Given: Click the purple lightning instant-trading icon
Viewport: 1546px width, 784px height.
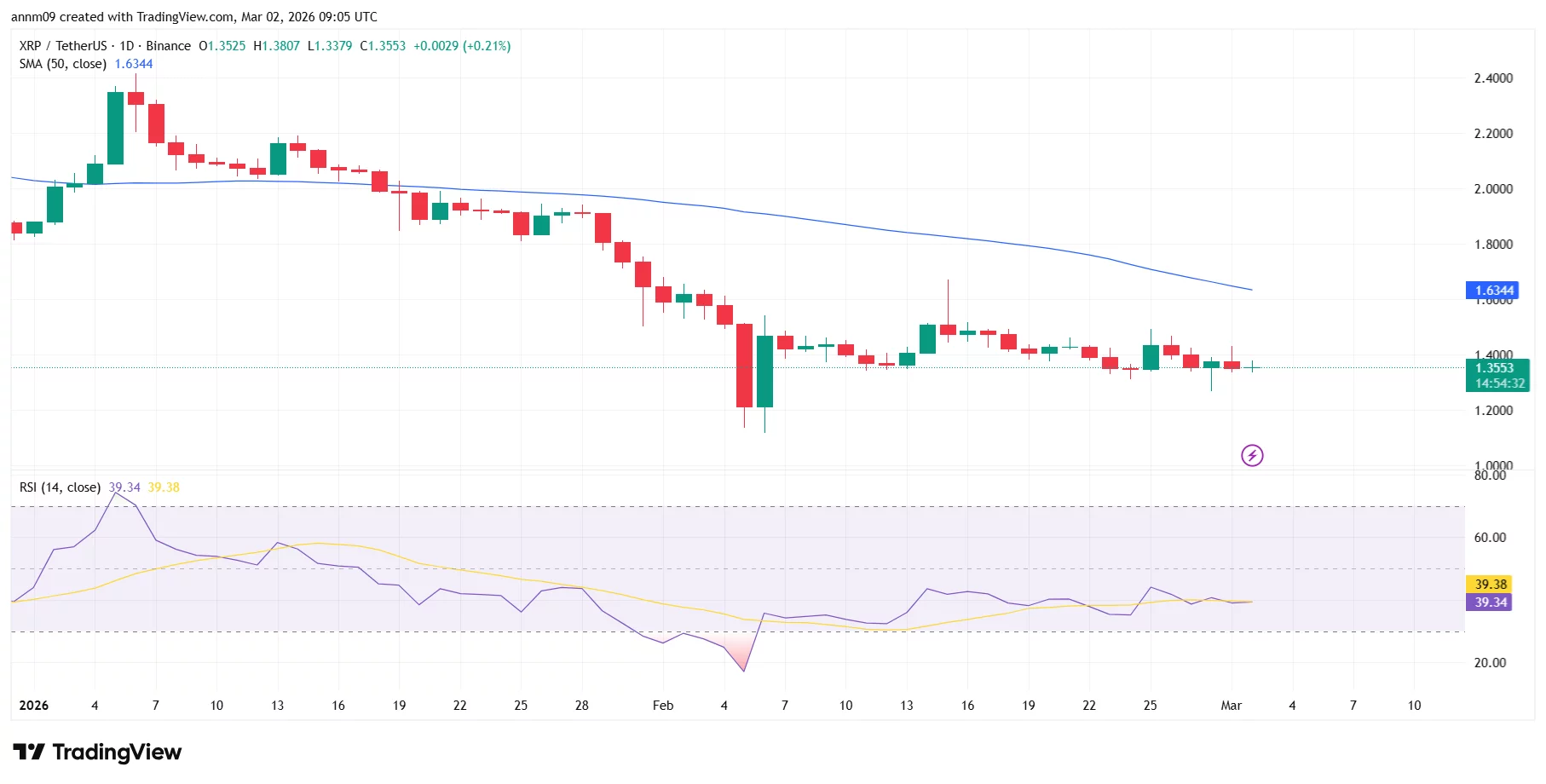Looking at the screenshot, I should click(x=1252, y=455).
